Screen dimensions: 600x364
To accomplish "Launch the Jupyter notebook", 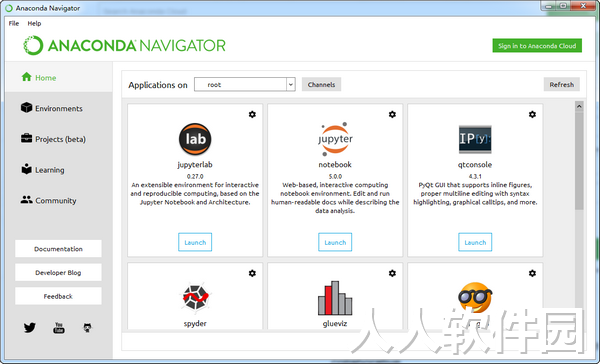I will pyautogui.click(x=335, y=242).
